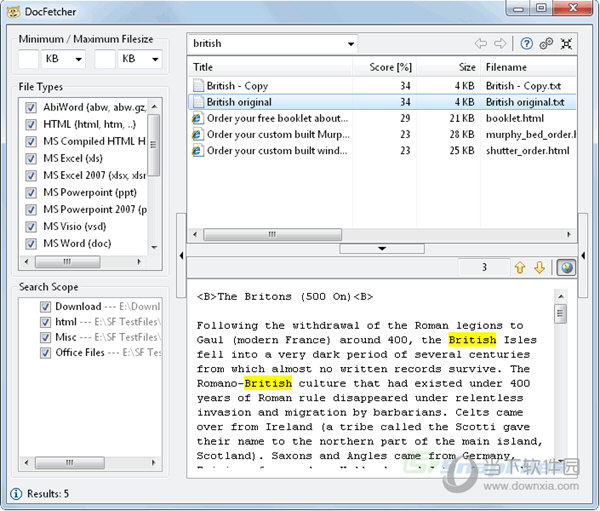Click the minimum filesize input box
Image resolution: width=600 pixels, height=511 pixels.
point(28,59)
